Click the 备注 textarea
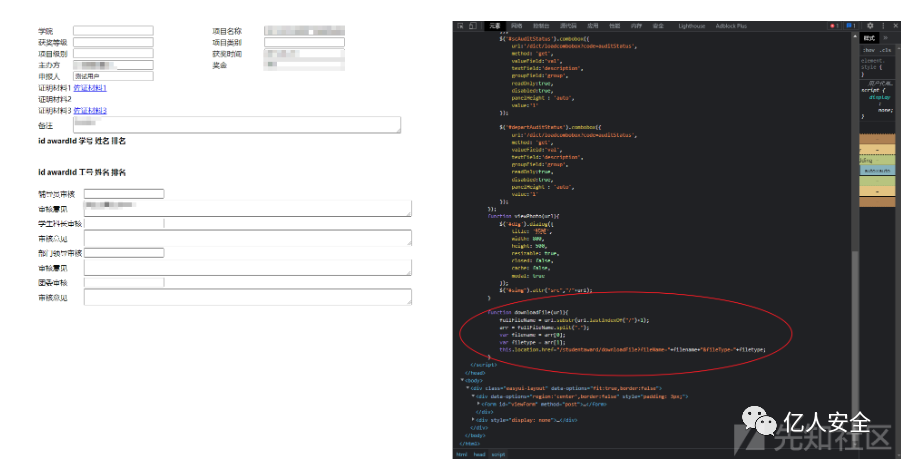Viewport: 901px width, 463px height. point(237,125)
